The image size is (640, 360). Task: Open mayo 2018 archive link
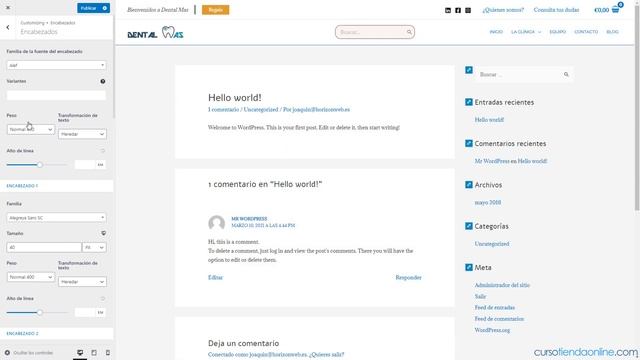488,202
